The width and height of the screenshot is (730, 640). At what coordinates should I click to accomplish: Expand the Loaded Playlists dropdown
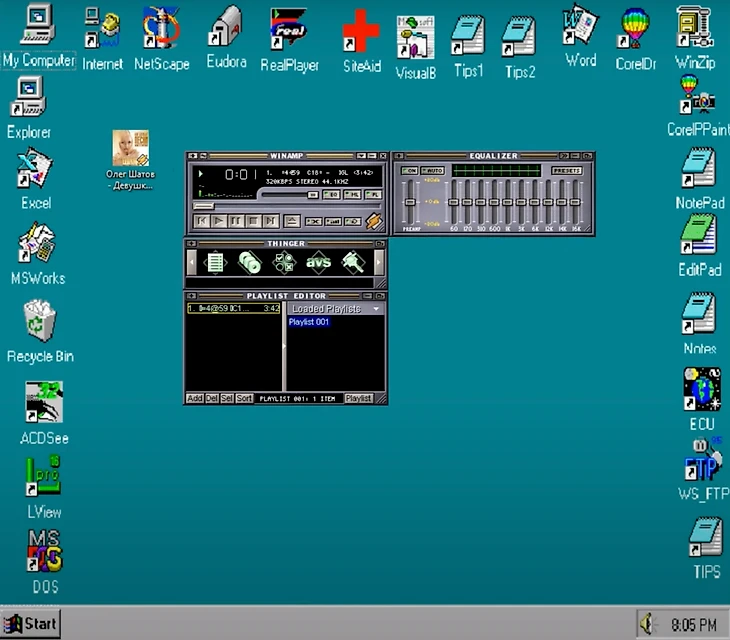[376, 309]
